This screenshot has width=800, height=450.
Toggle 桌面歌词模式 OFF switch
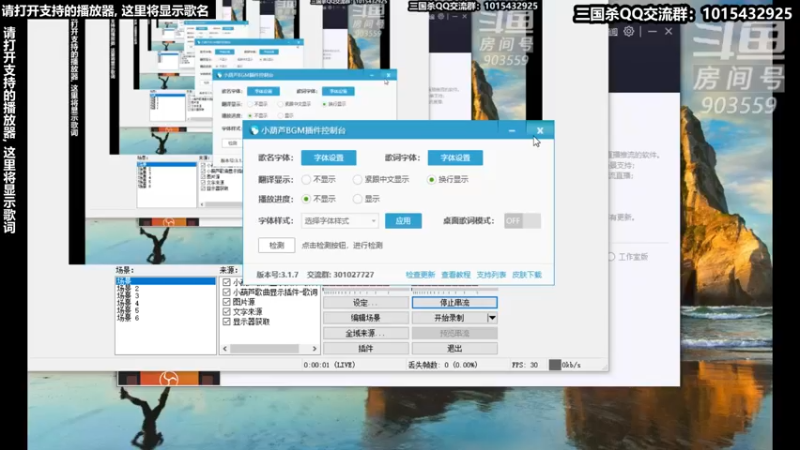click(522, 221)
